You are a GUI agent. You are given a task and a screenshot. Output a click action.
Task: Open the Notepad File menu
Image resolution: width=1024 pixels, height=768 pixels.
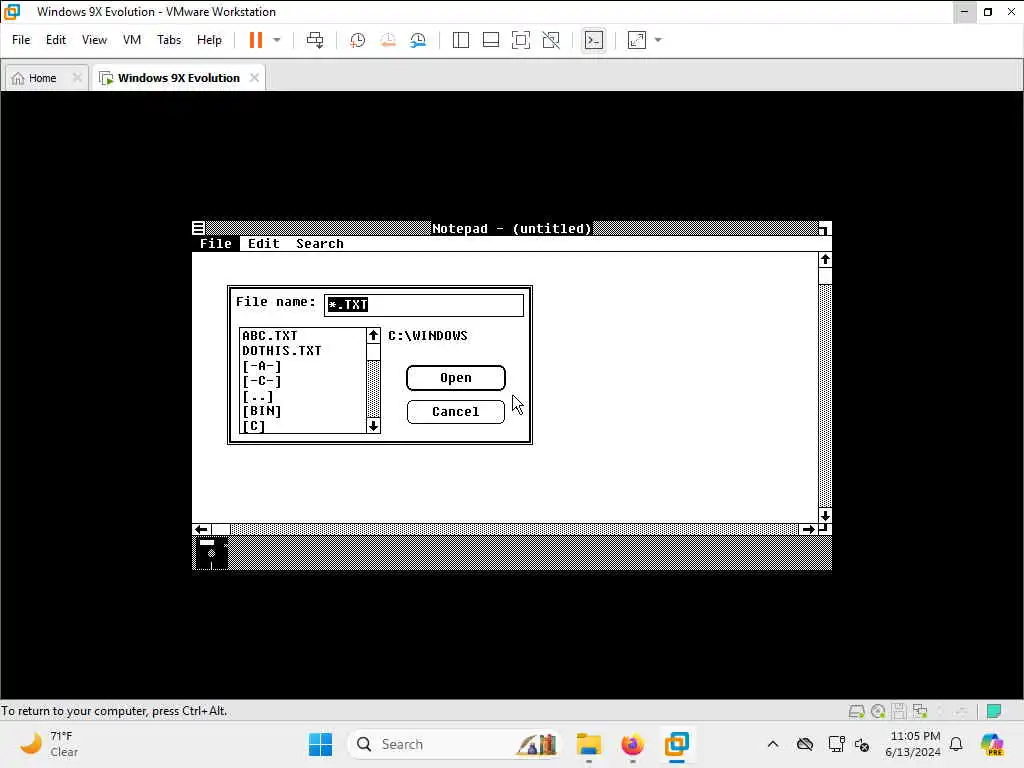pyautogui.click(x=216, y=244)
